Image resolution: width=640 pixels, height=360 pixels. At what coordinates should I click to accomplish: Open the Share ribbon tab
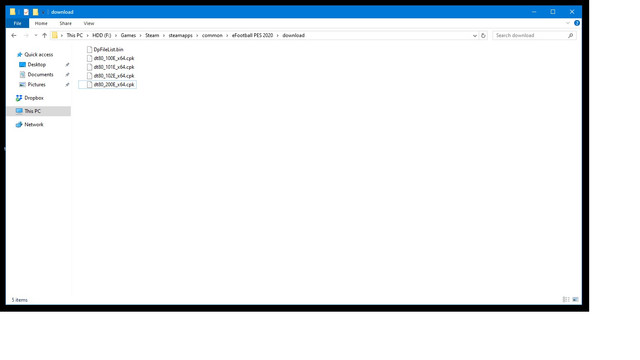(x=65, y=23)
